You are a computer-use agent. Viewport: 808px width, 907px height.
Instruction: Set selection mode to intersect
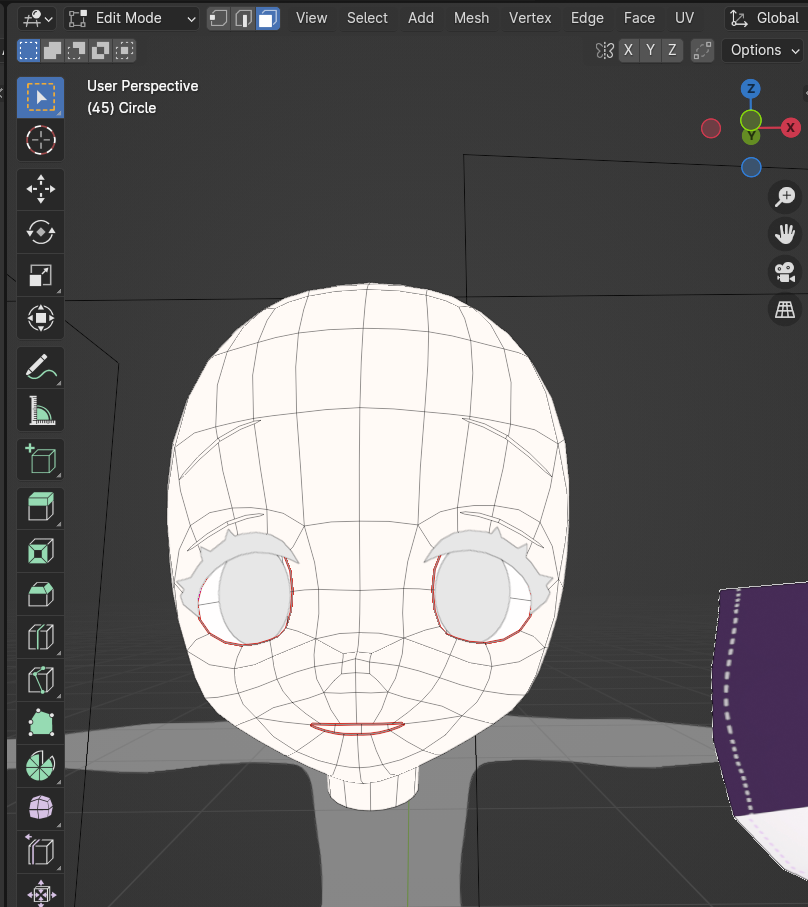pyautogui.click(x=124, y=50)
